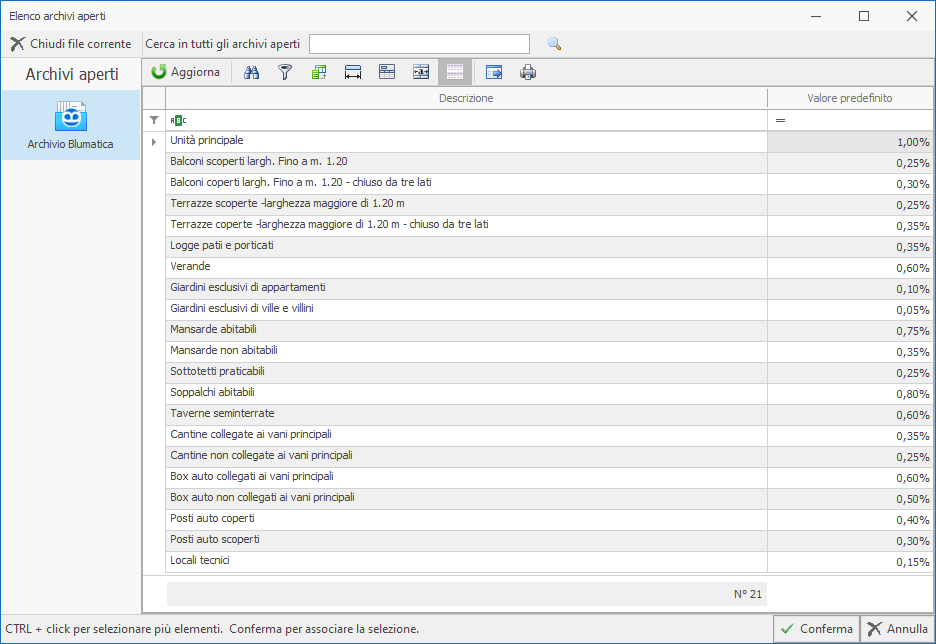Click the Archivi aperti panel heading
The width and height of the screenshot is (936, 644).
tap(72, 75)
